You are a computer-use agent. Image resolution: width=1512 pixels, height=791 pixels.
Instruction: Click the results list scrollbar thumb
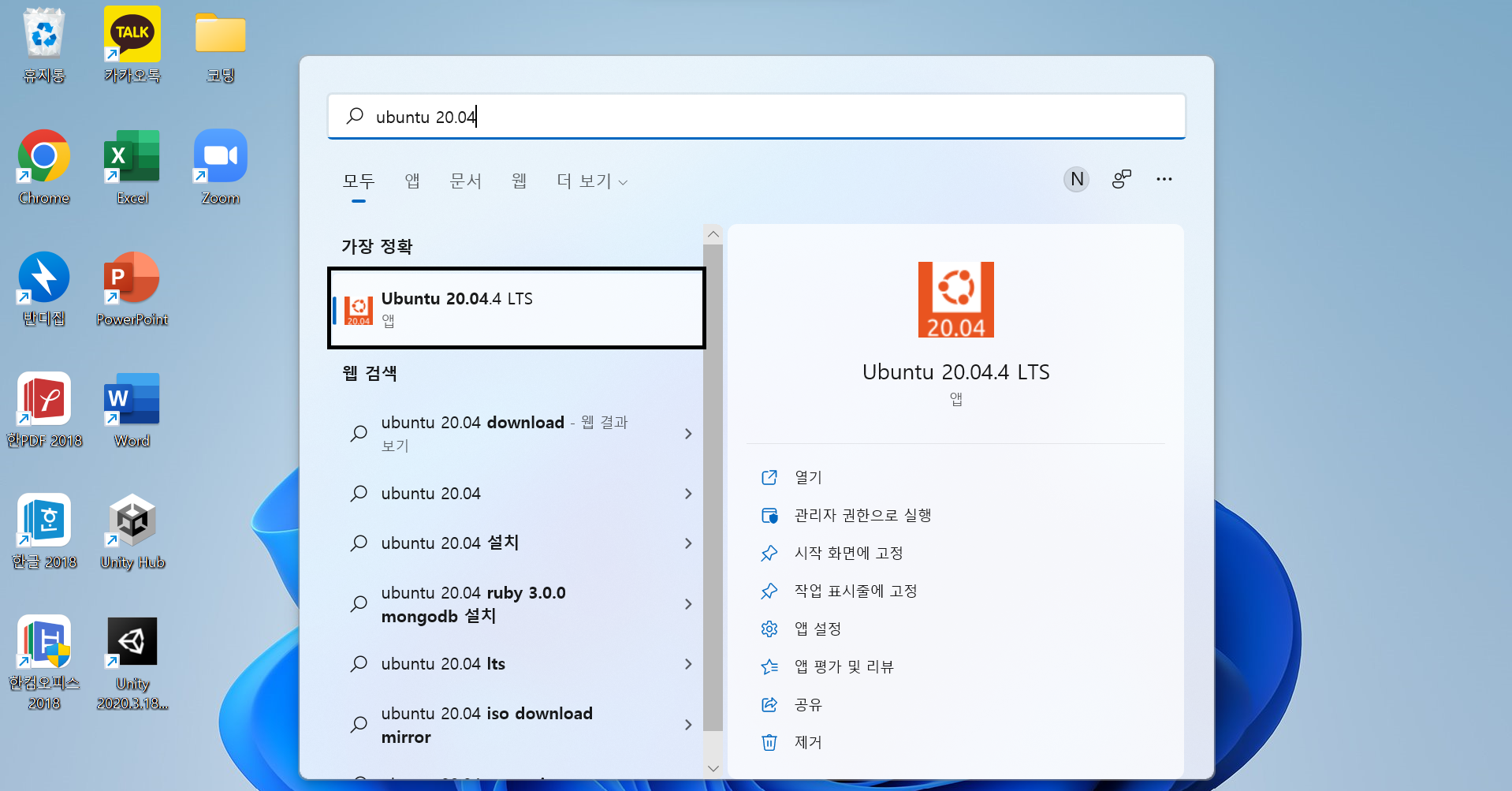click(x=713, y=487)
